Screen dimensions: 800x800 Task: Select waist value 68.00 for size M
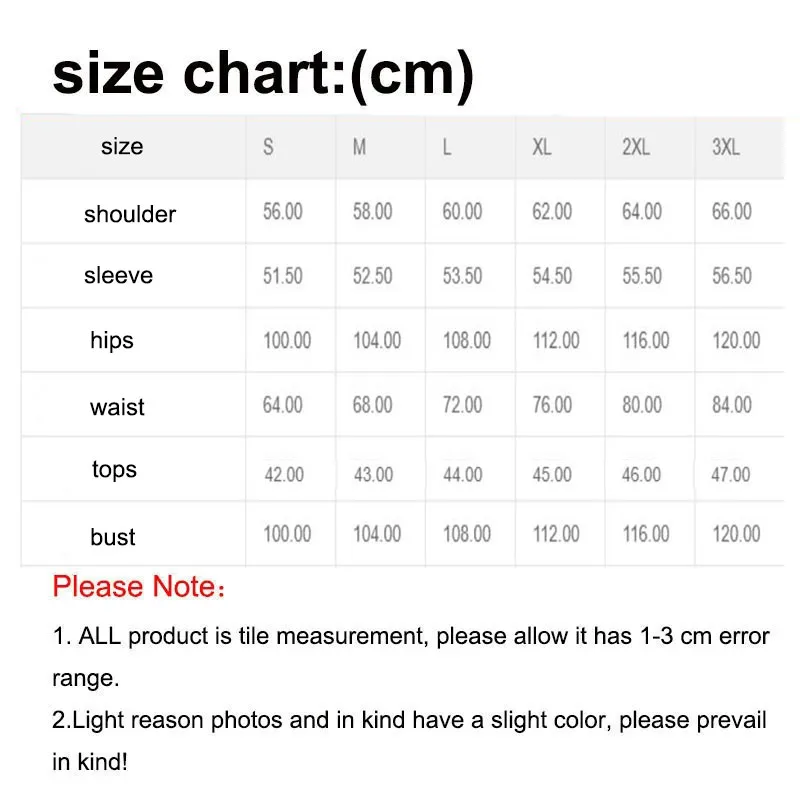[x=372, y=406]
